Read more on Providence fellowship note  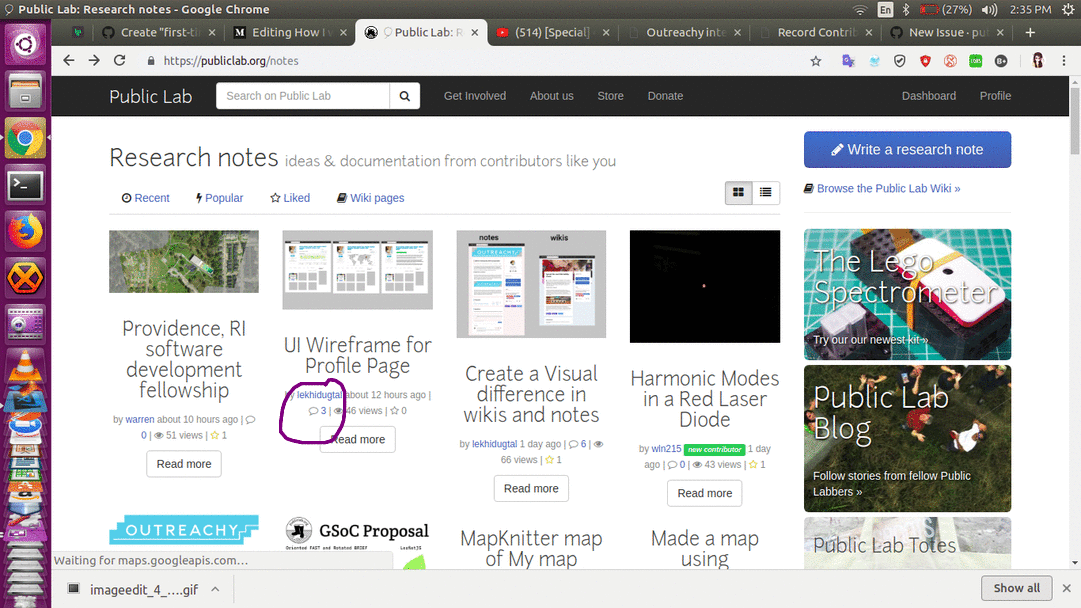183,464
